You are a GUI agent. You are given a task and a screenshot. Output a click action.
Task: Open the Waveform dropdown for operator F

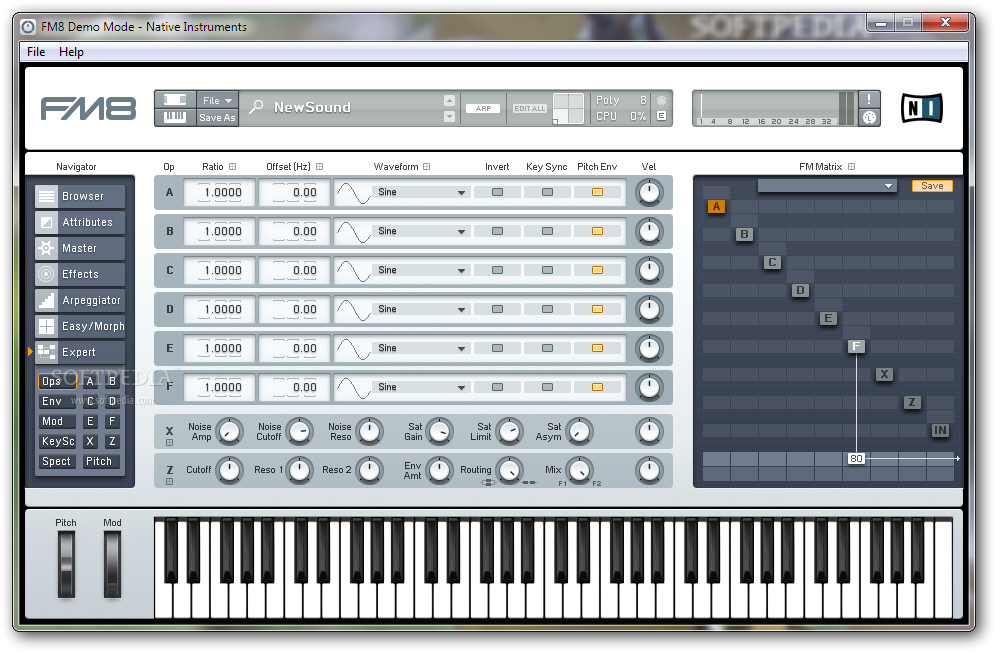pos(421,387)
